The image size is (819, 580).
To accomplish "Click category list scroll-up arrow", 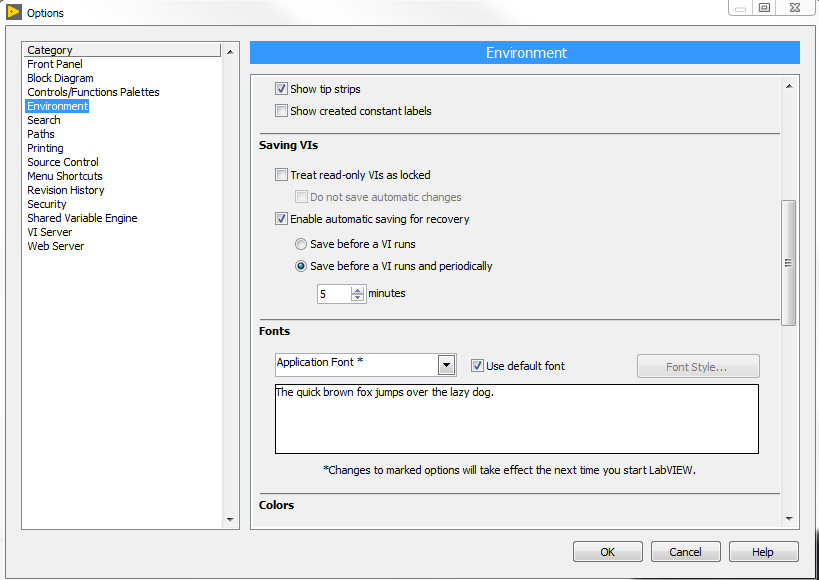I will click(230, 52).
